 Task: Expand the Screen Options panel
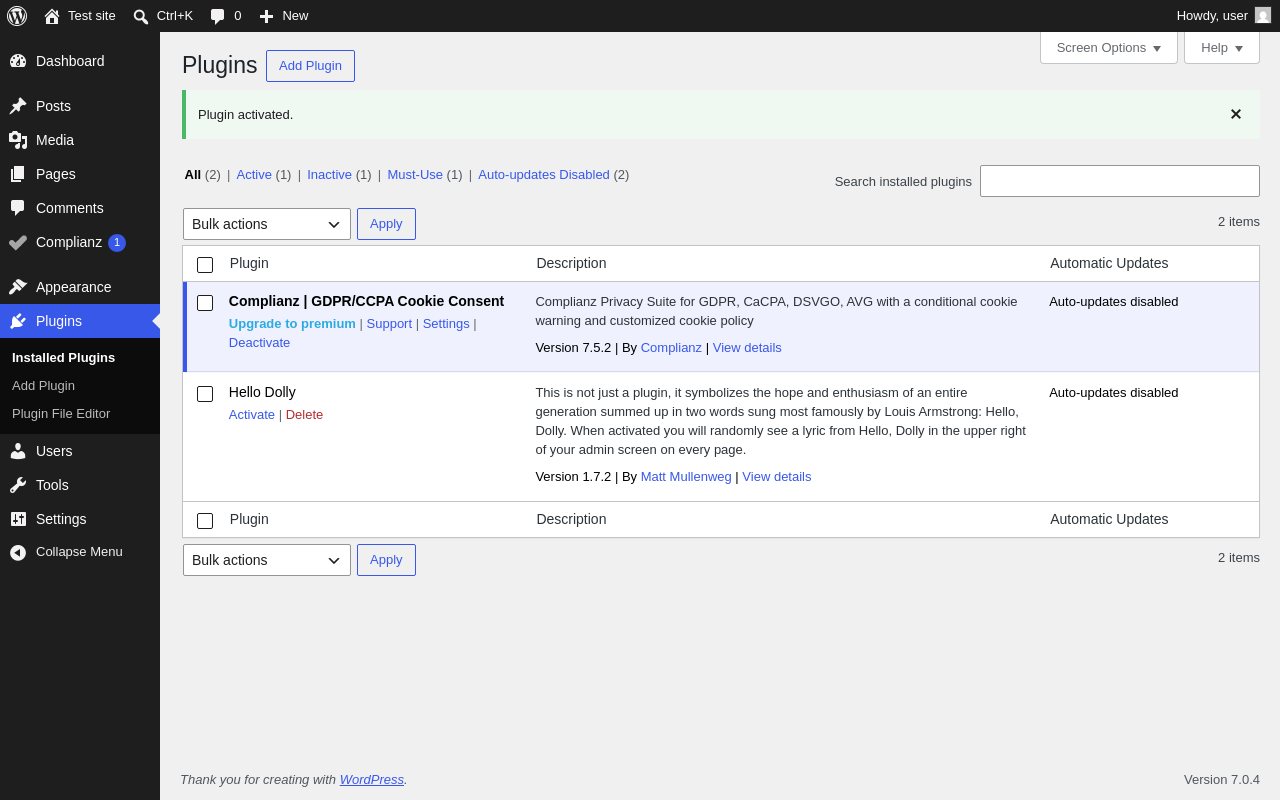(1109, 47)
